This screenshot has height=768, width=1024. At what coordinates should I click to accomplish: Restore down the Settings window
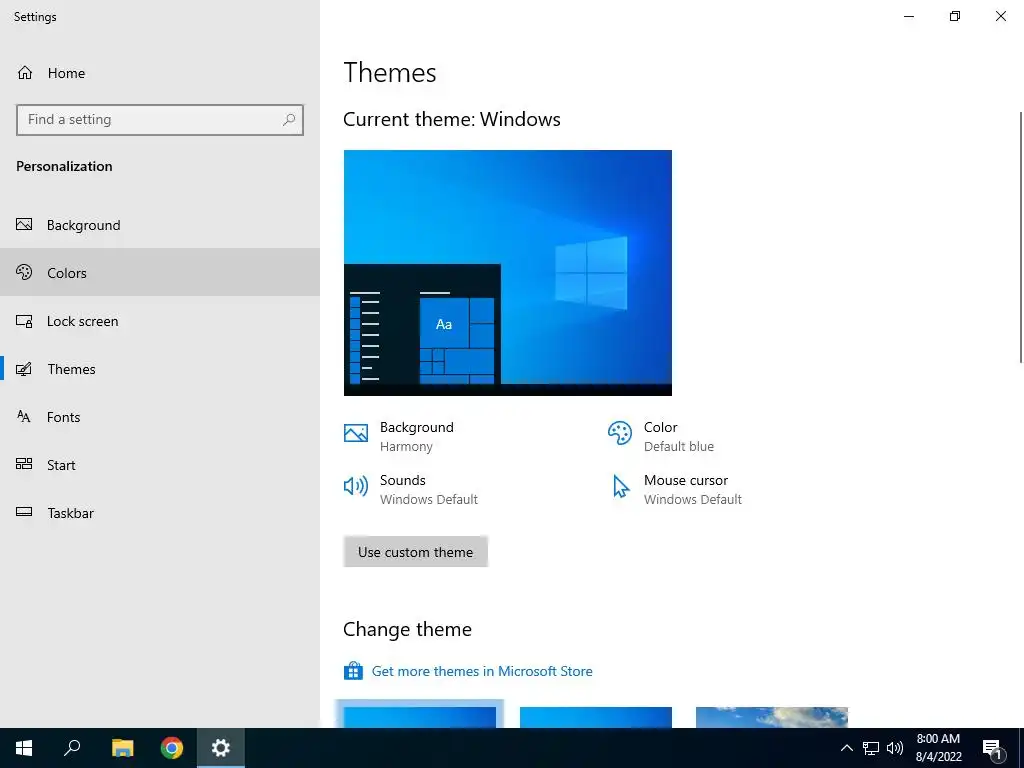[x=955, y=16]
